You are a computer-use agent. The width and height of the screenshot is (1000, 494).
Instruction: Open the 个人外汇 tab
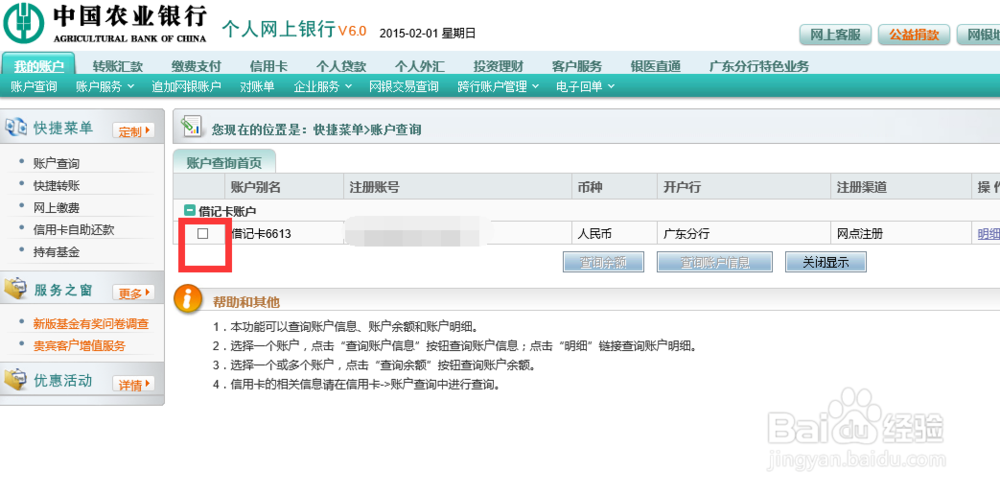[420, 66]
